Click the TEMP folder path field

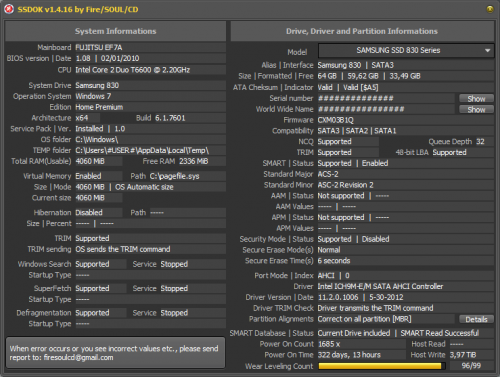(x=150, y=150)
